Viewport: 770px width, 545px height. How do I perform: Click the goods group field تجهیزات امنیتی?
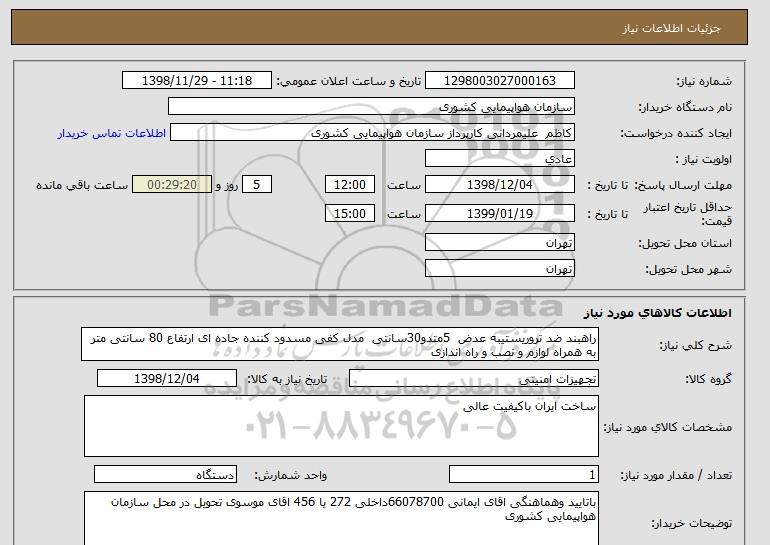pos(473,379)
